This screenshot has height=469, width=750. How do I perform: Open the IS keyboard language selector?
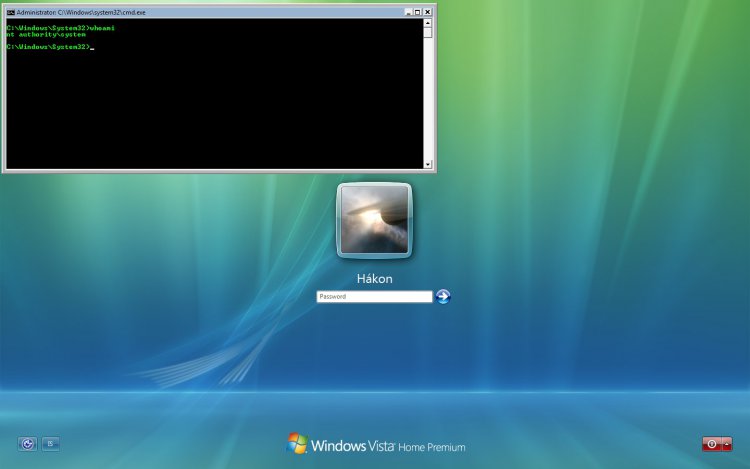coord(50,444)
